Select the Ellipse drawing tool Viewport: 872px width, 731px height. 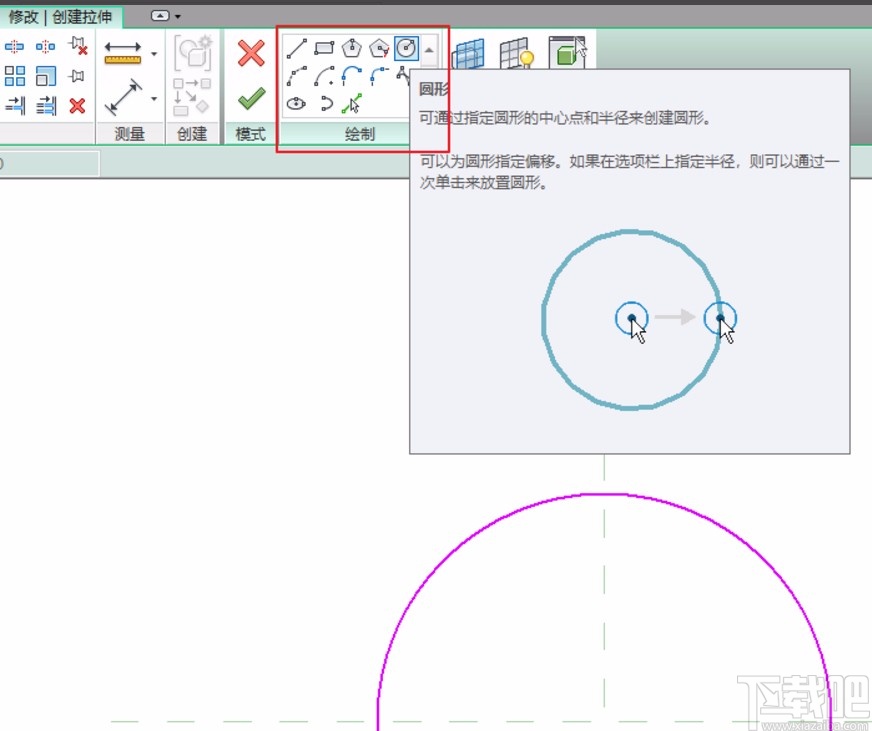click(x=296, y=103)
